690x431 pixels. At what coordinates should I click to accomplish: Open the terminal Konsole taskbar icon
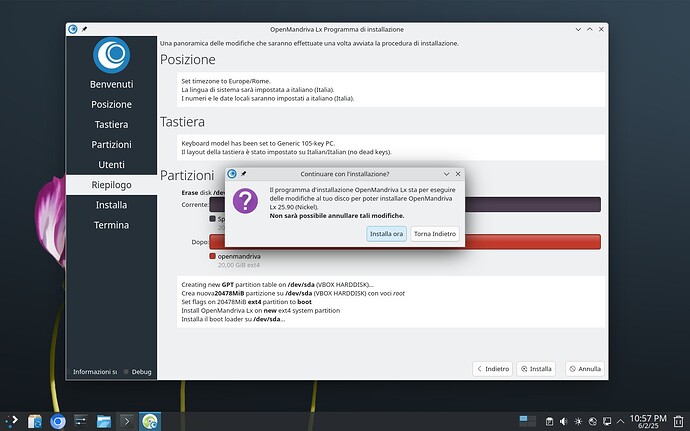[127, 421]
